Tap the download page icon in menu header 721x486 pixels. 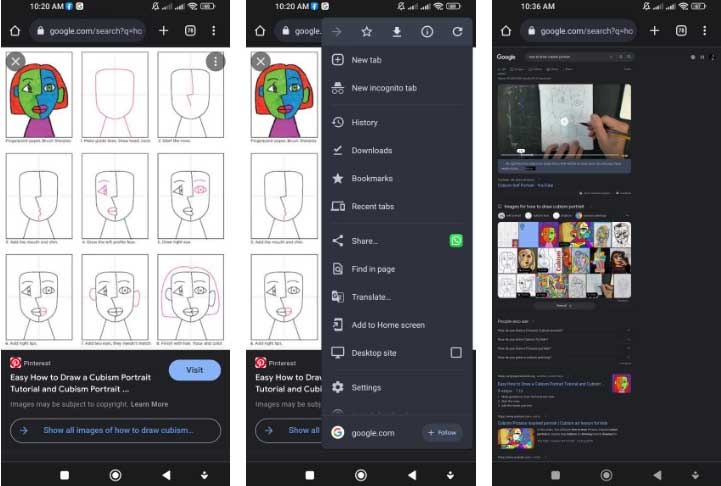[x=397, y=32]
